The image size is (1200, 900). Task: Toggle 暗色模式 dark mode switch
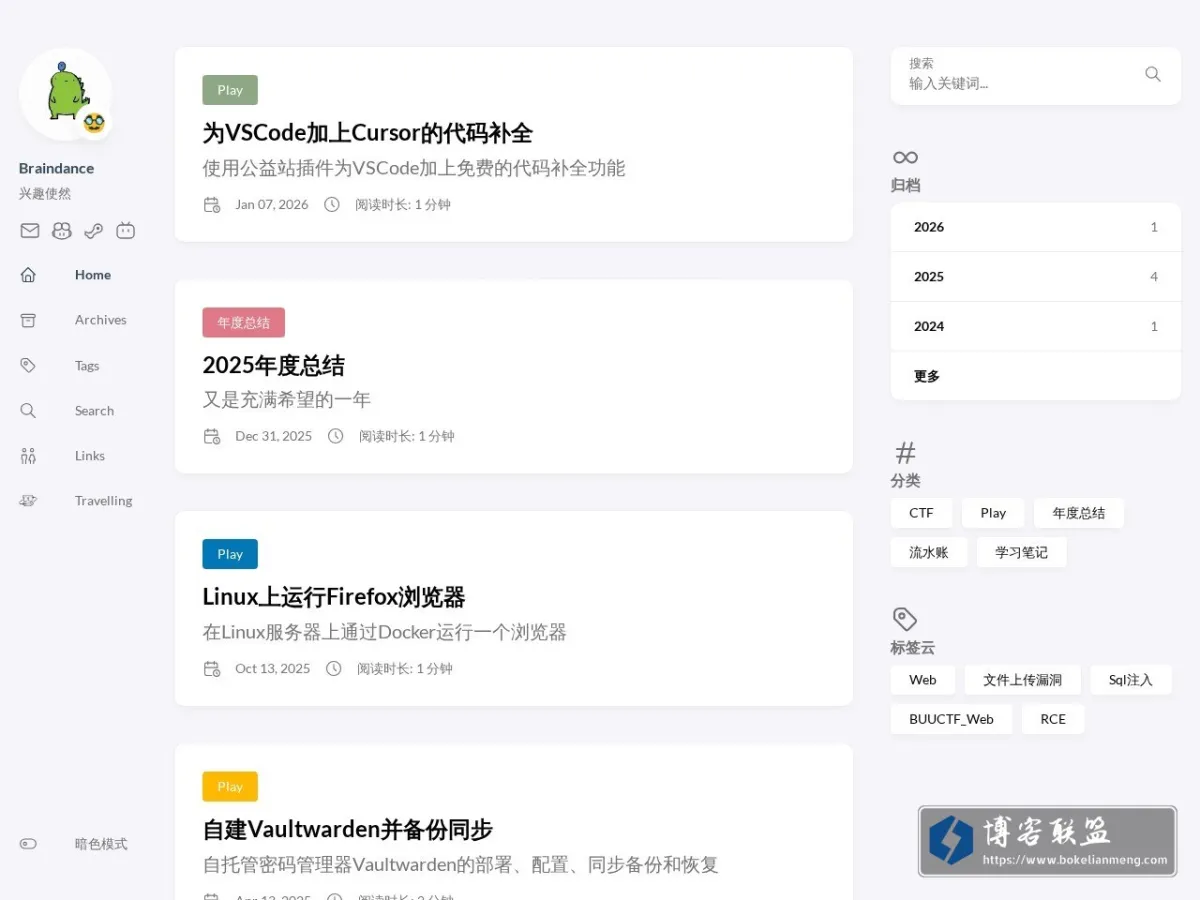point(28,844)
